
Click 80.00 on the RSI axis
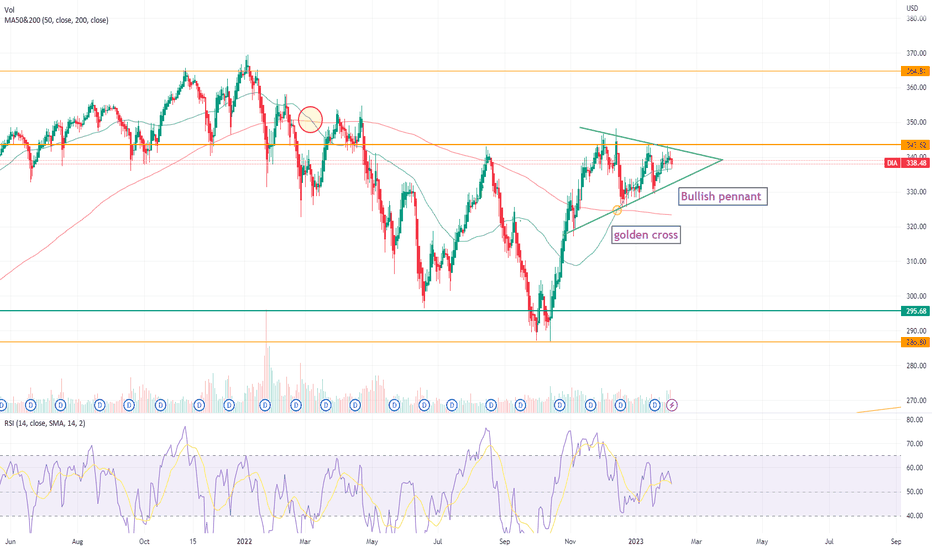tap(914, 420)
